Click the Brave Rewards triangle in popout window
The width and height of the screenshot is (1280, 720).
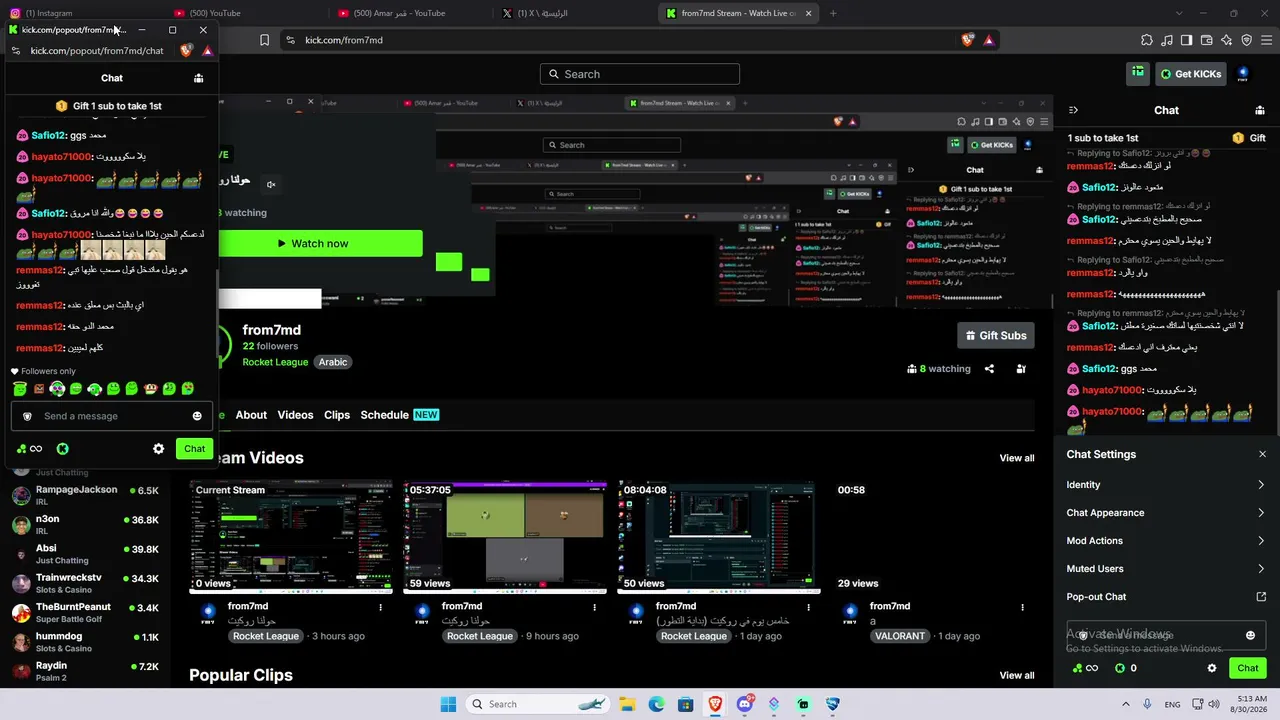(x=207, y=51)
